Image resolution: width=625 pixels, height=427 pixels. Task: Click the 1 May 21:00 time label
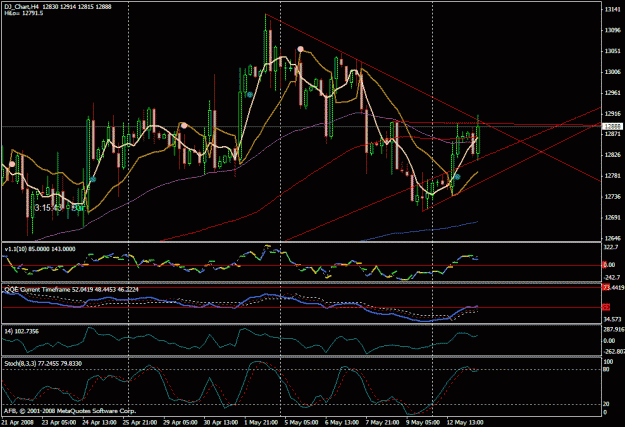(x=261, y=422)
